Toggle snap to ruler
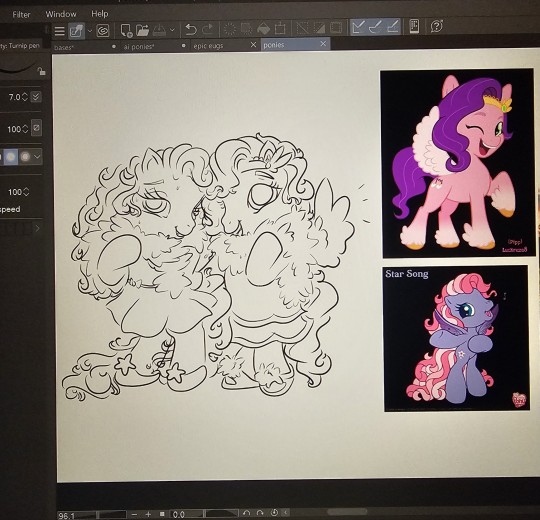 [x=359, y=27]
